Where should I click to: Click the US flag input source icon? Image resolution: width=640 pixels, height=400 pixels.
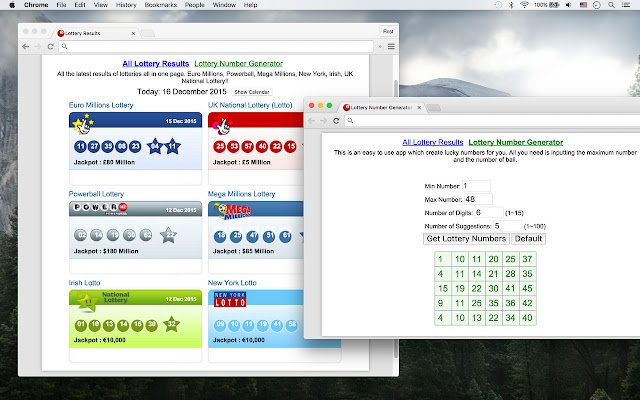583,5
